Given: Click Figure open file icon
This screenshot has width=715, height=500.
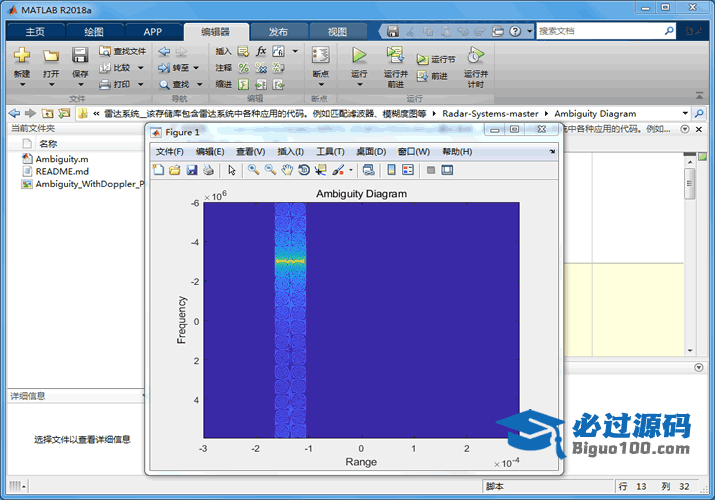Looking at the screenshot, I should click(x=175, y=170).
